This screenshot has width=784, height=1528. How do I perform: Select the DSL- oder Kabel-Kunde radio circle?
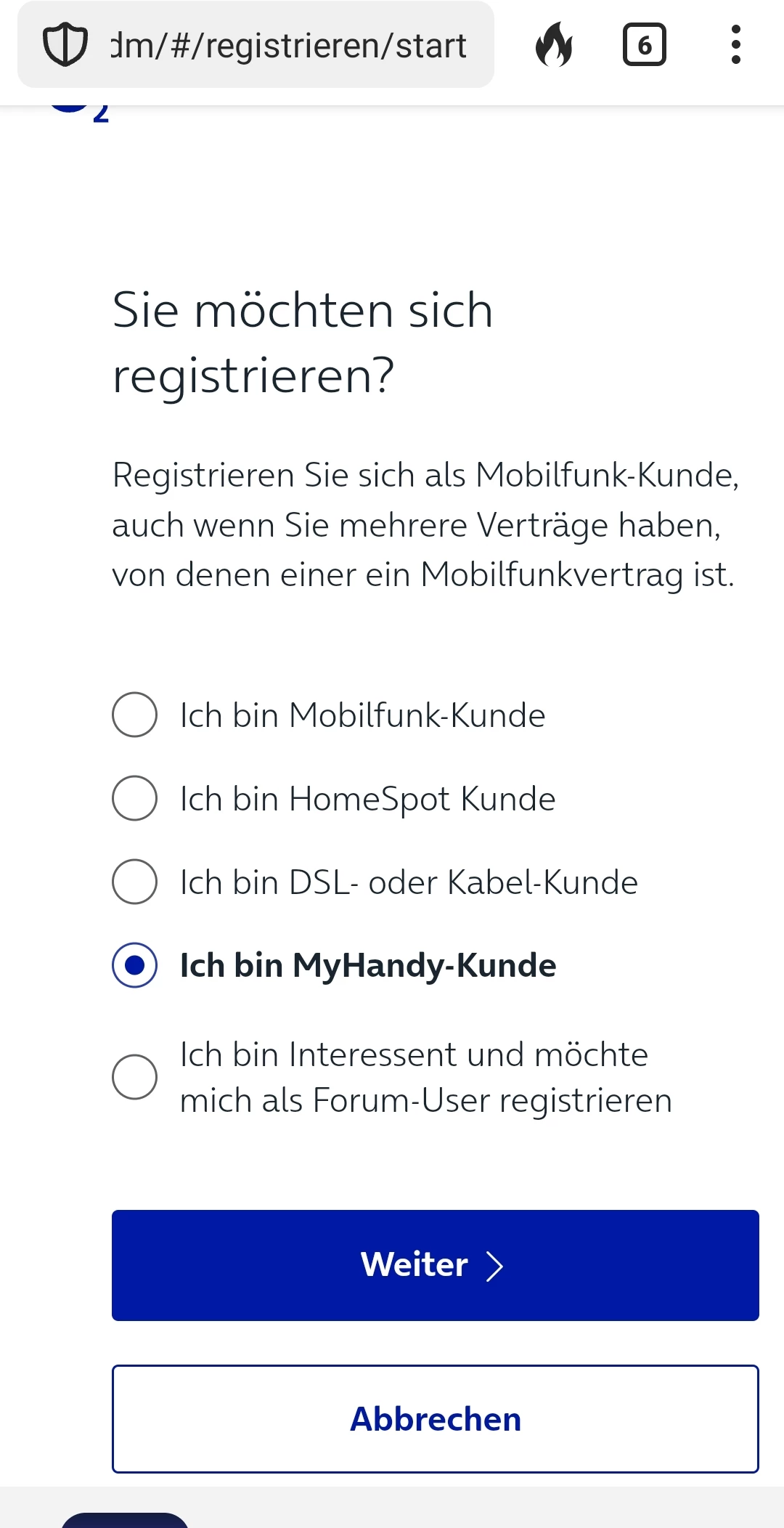pyautogui.click(x=134, y=882)
